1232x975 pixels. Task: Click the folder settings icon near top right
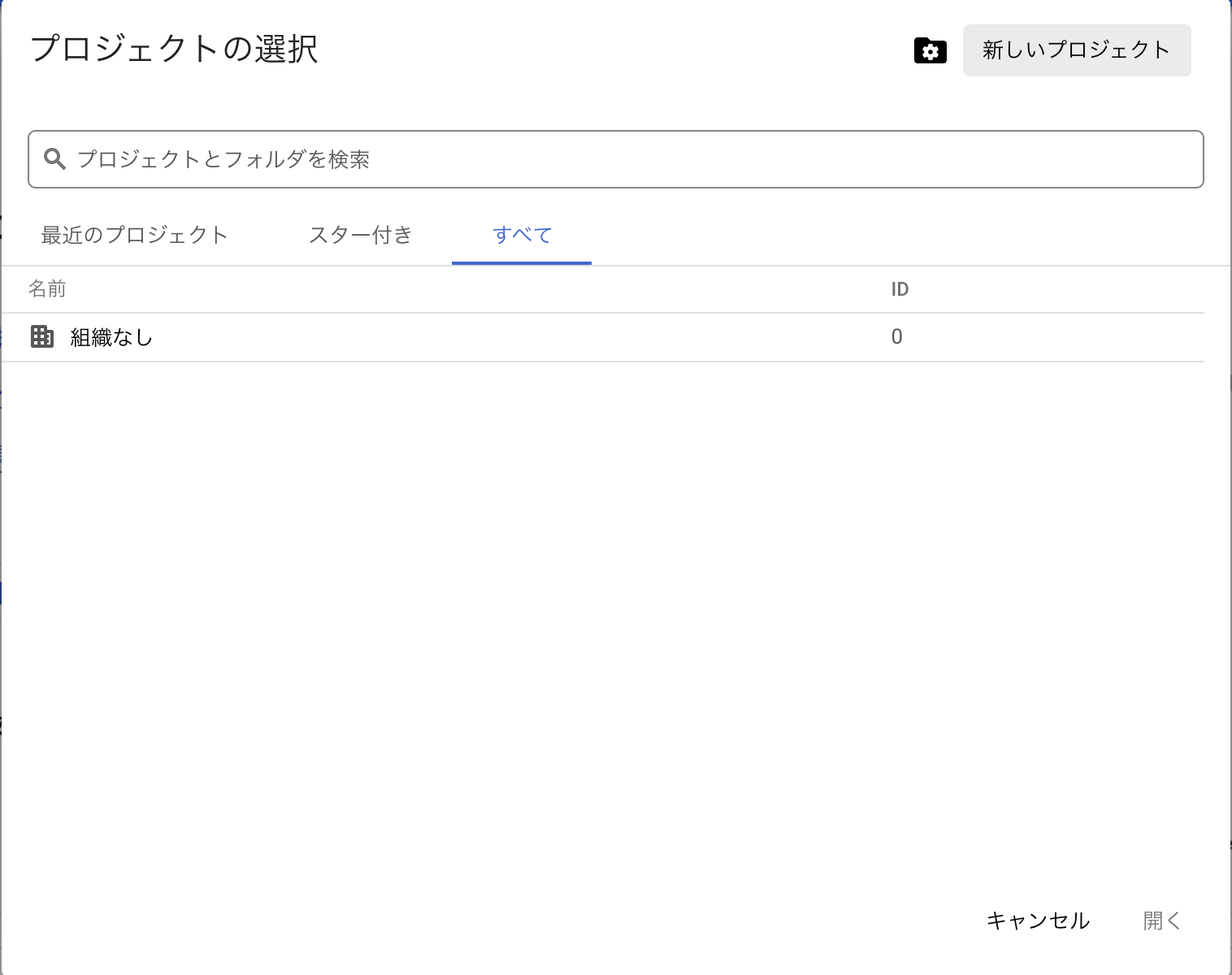point(929,50)
